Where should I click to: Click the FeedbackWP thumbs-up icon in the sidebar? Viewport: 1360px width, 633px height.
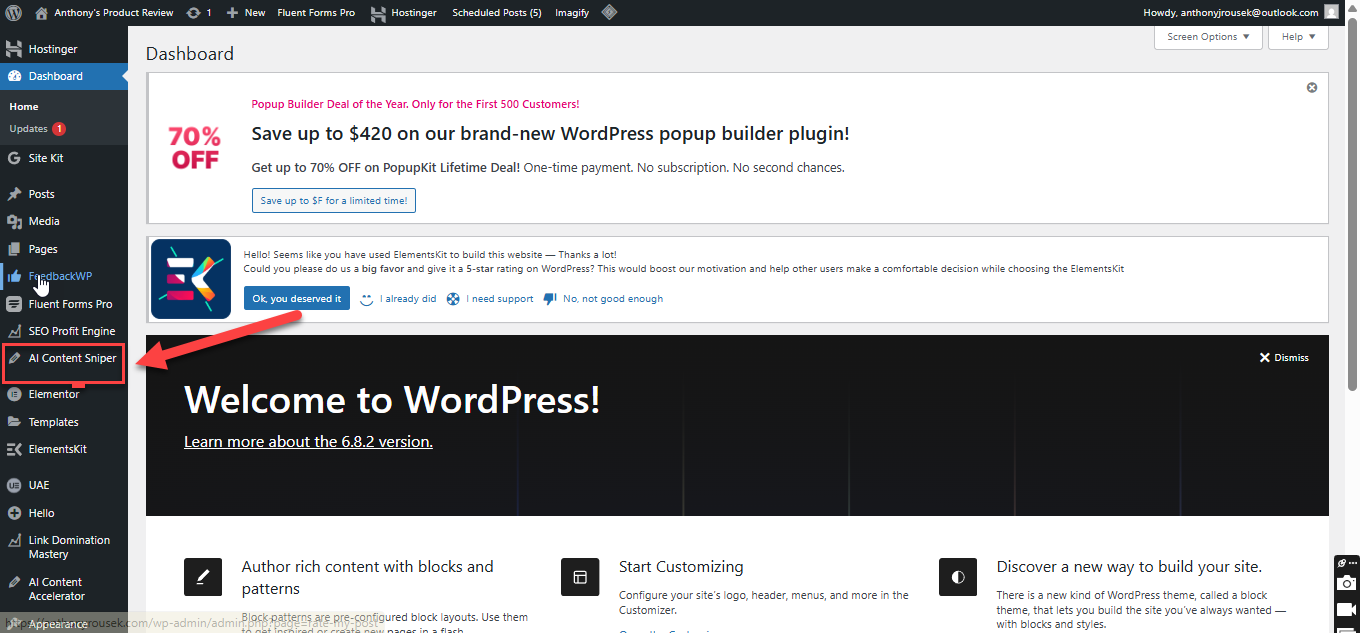pyautogui.click(x=14, y=276)
